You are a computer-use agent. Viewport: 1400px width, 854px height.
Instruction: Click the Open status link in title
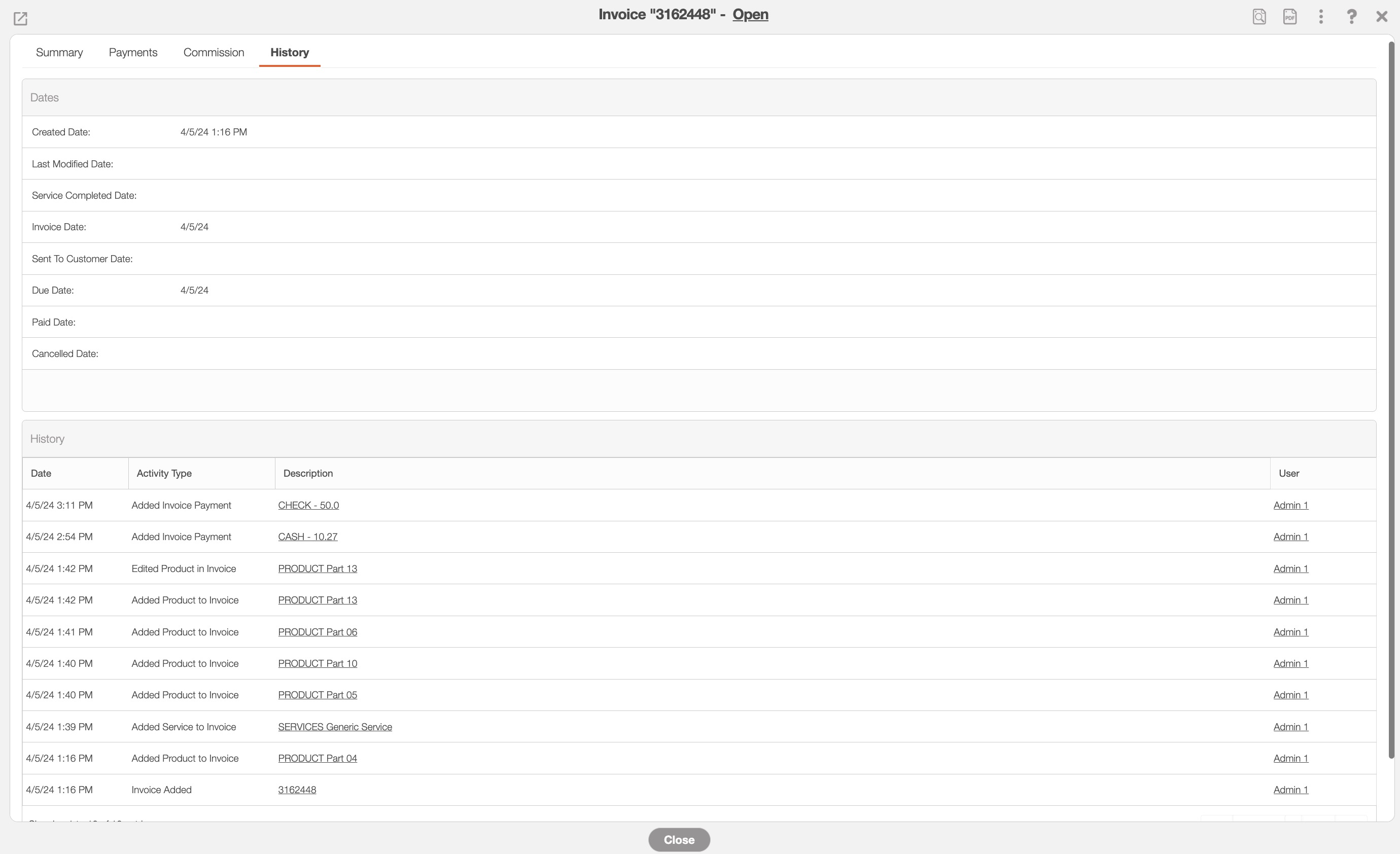[750, 15]
